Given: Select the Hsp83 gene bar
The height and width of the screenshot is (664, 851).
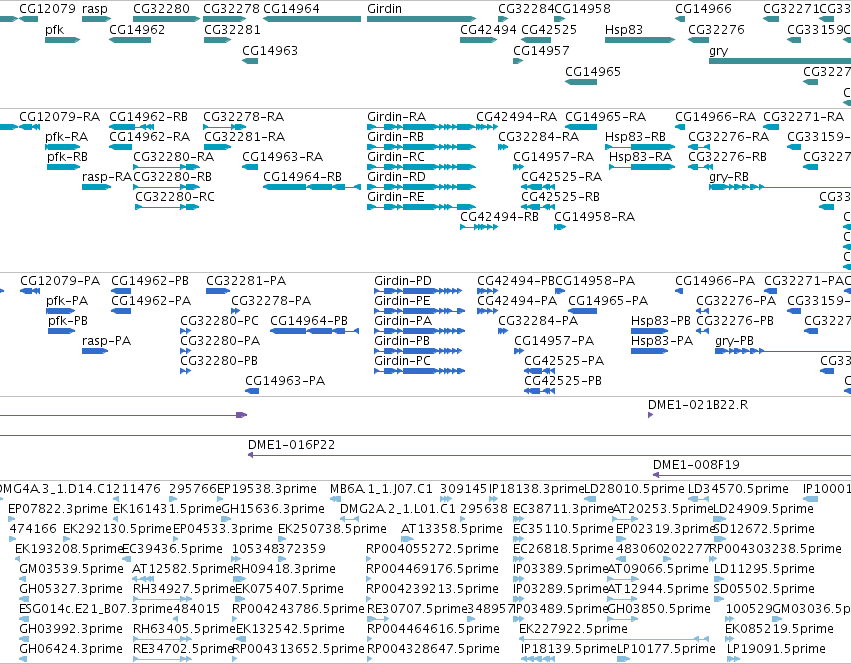Looking at the screenshot, I should pyautogui.click(x=640, y=40).
